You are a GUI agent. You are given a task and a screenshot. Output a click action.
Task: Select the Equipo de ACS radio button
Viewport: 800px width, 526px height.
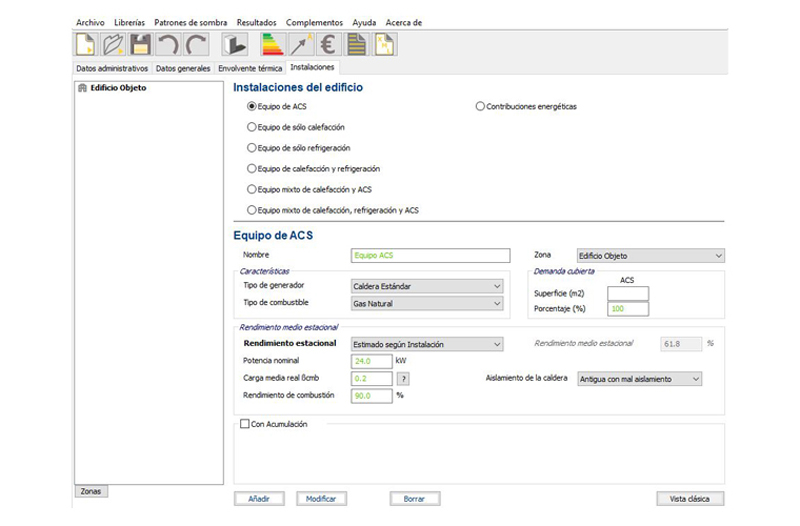pyautogui.click(x=252, y=106)
